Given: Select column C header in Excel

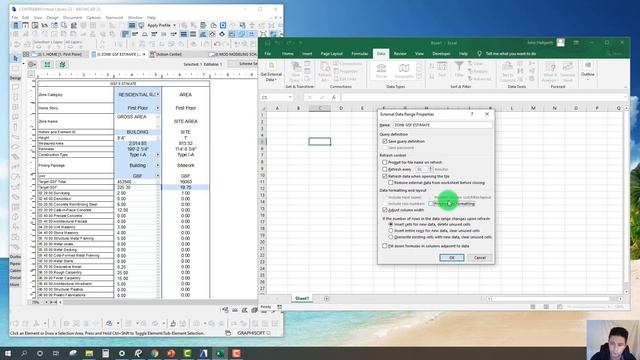Looking at the screenshot, I should (x=320, y=108).
